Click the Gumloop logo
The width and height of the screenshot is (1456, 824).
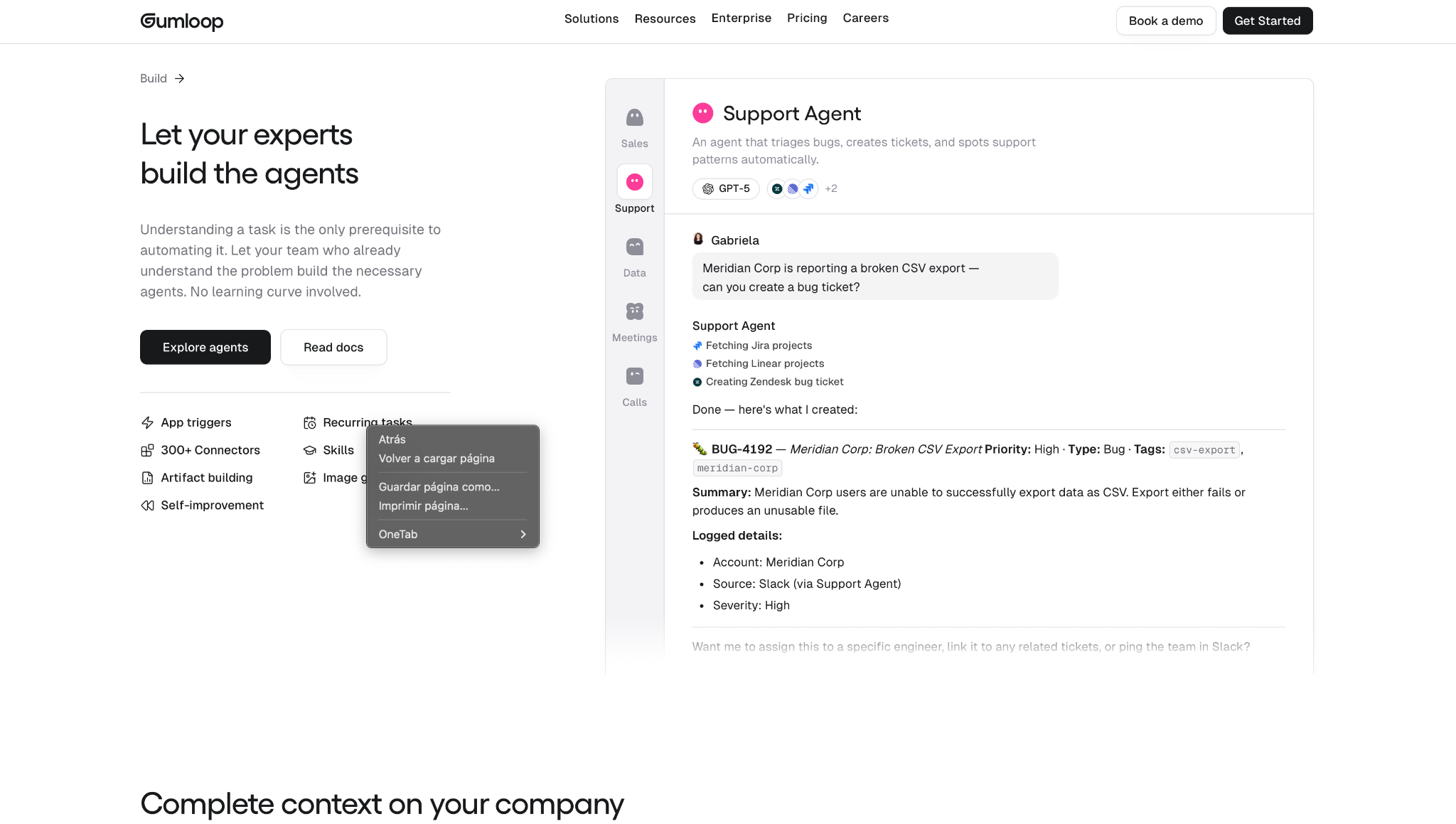(182, 21)
